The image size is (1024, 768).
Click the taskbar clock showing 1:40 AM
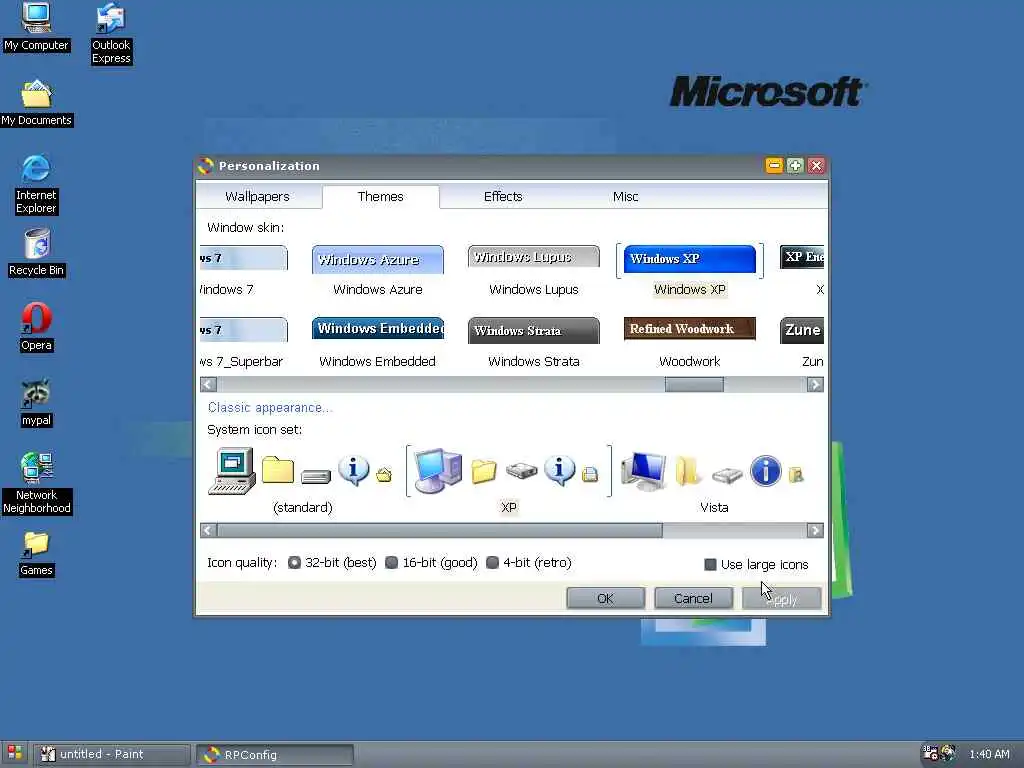(989, 754)
